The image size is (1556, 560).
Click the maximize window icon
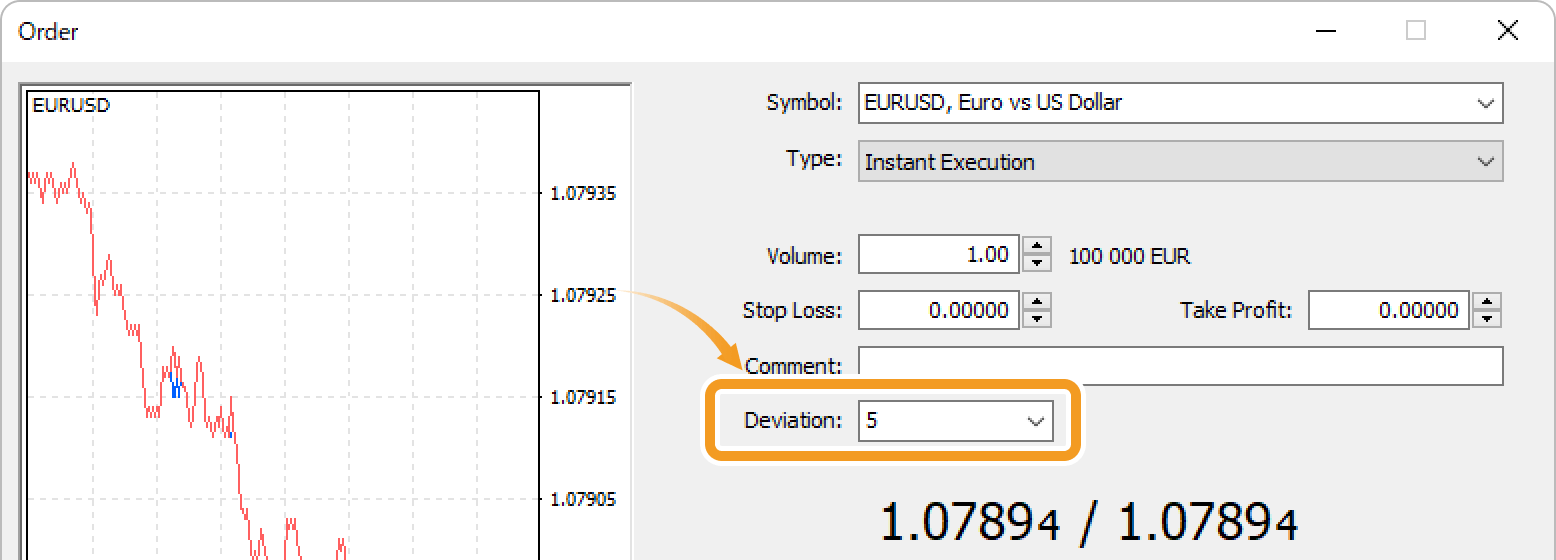click(x=1415, y=31)
